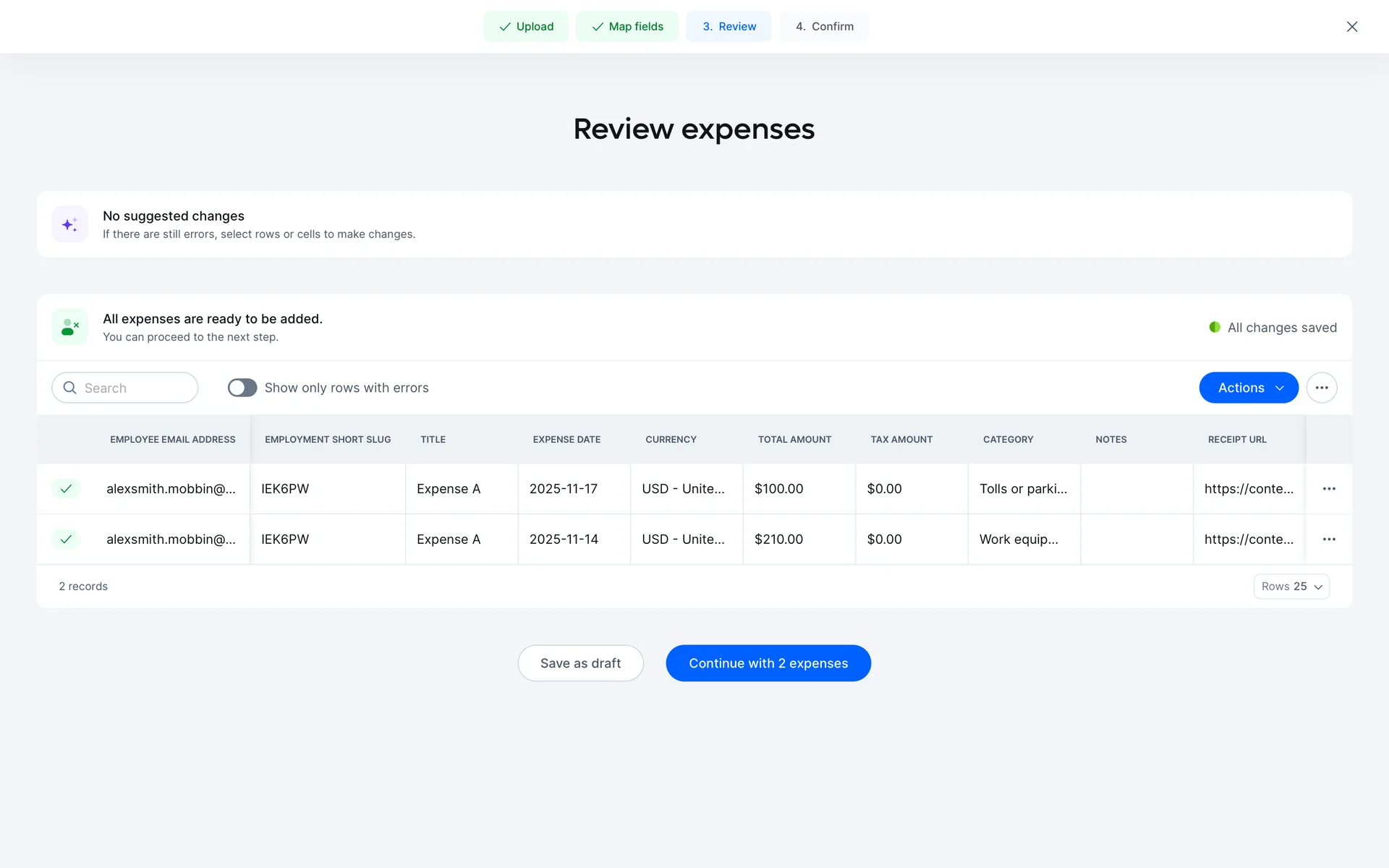This screenshot has height=868, width=1389.
Task: Click the green employee status icon
Action: pyautogui.click(x=69, y=327)
